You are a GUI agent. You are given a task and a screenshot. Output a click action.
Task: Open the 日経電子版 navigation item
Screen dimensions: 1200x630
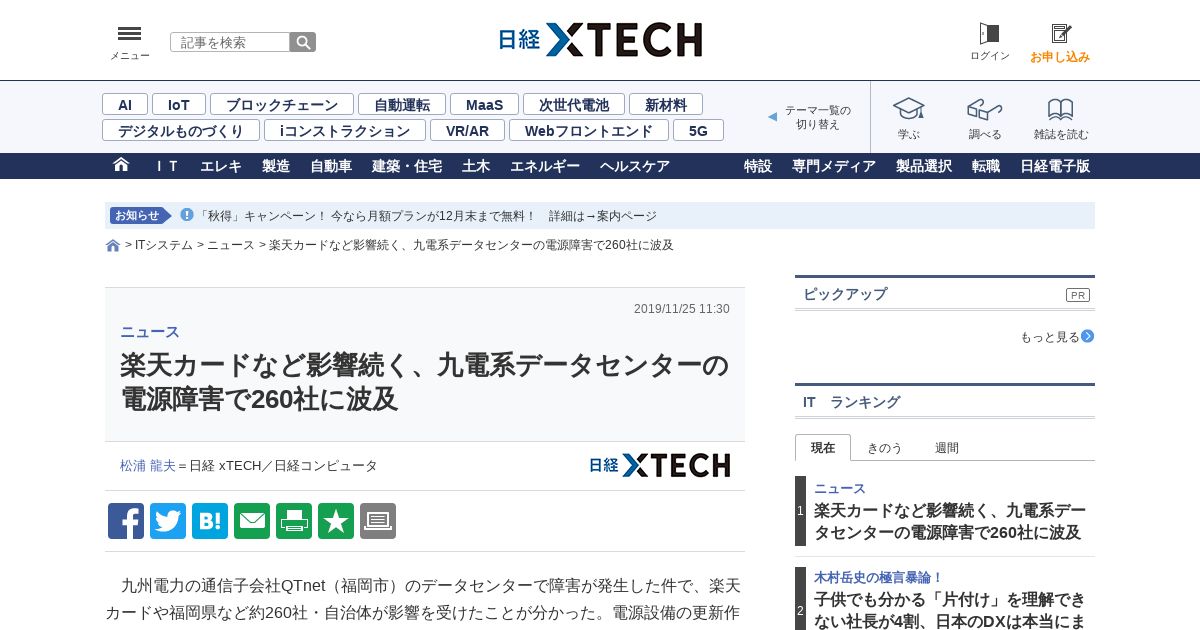coord(1055,166)
